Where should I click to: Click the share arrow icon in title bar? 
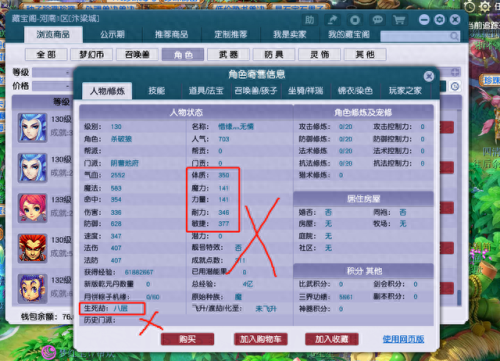(x=332, y=20)
